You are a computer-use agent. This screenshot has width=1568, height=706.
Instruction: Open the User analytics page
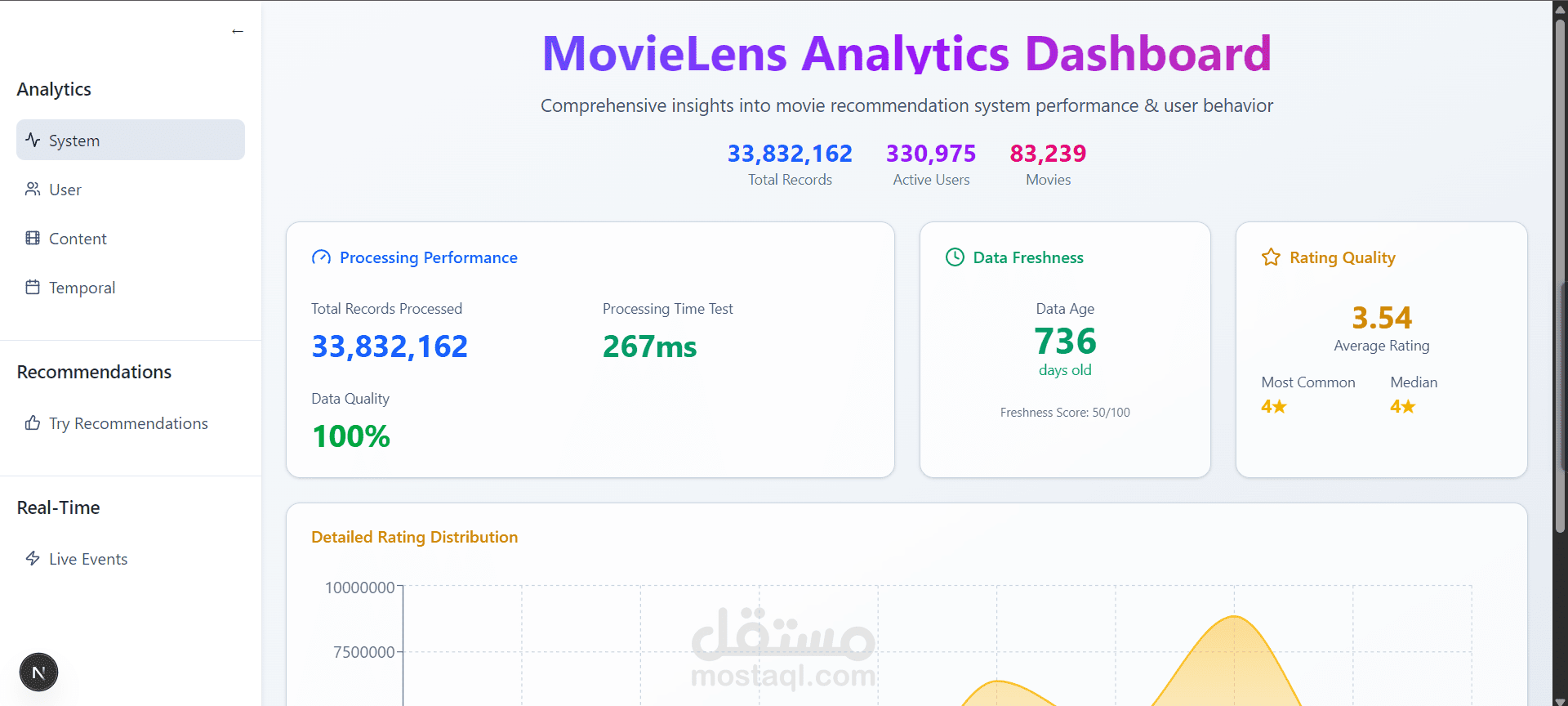[x=131, y=189]
